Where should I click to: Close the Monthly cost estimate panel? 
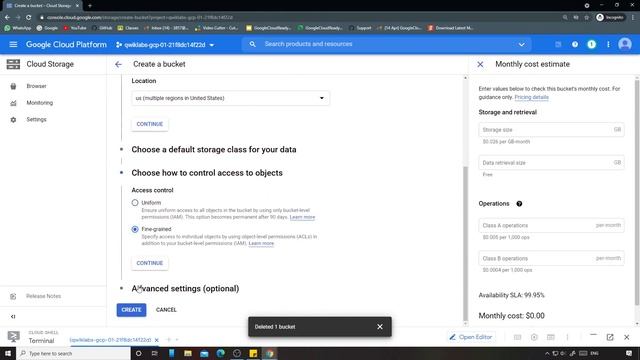[480, 64]
